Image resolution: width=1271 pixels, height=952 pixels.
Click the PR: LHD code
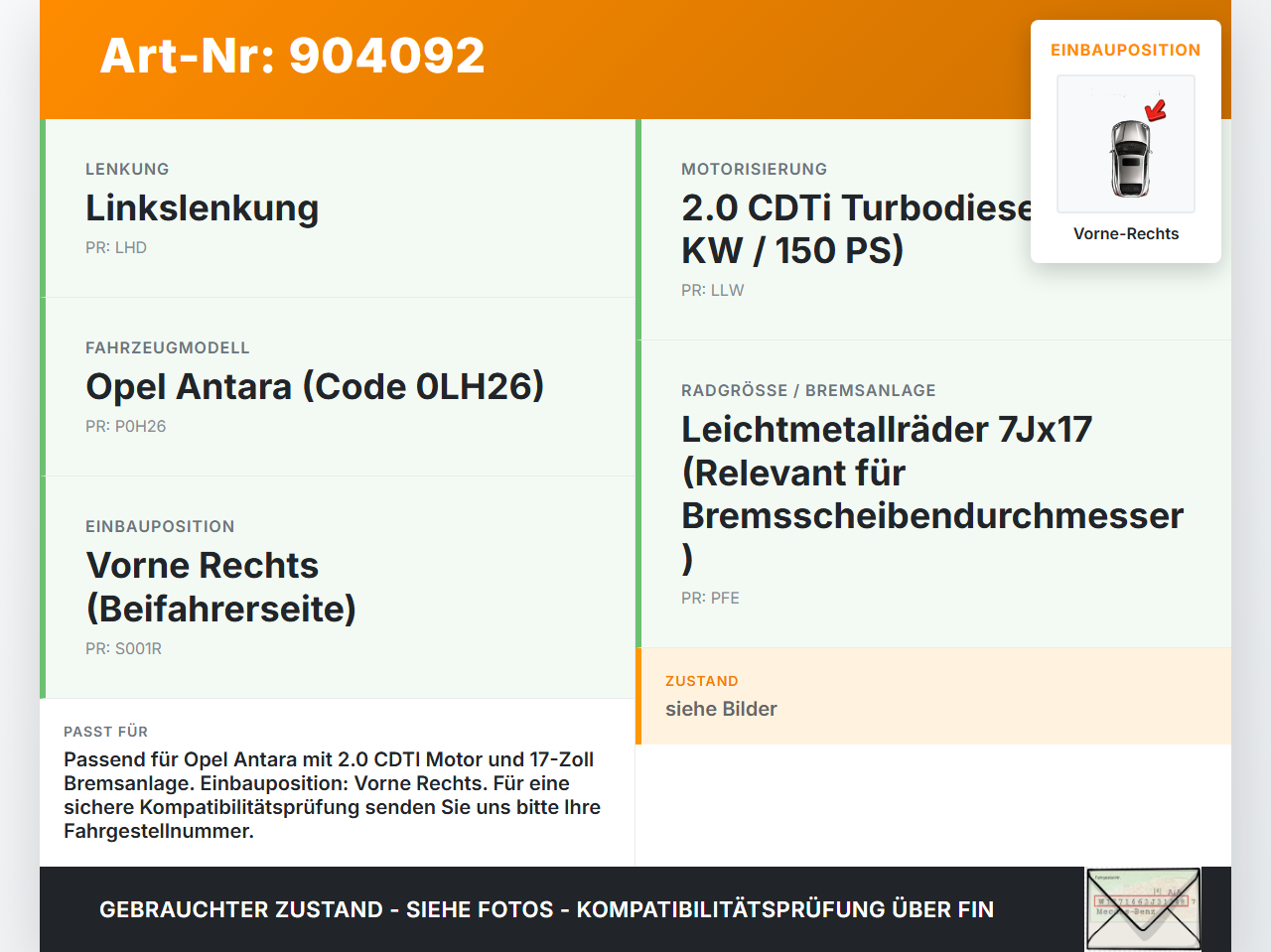[x=116, y=247]
